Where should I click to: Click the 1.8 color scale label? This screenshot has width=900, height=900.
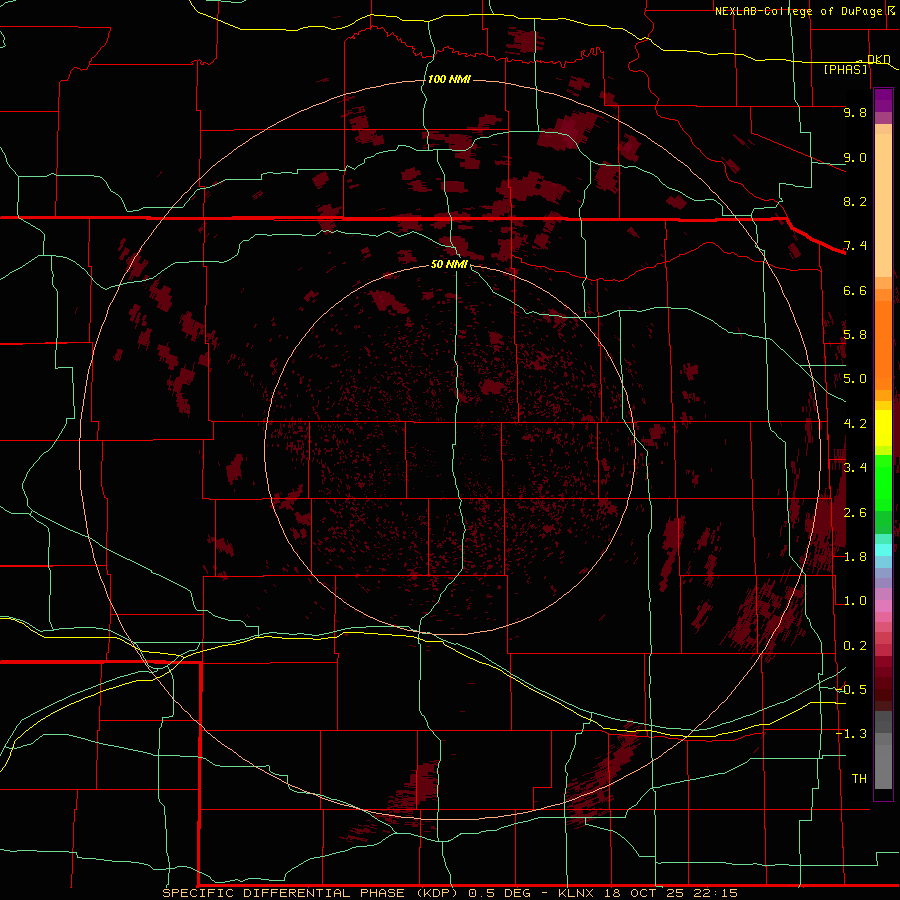click(x=855, y=557)
